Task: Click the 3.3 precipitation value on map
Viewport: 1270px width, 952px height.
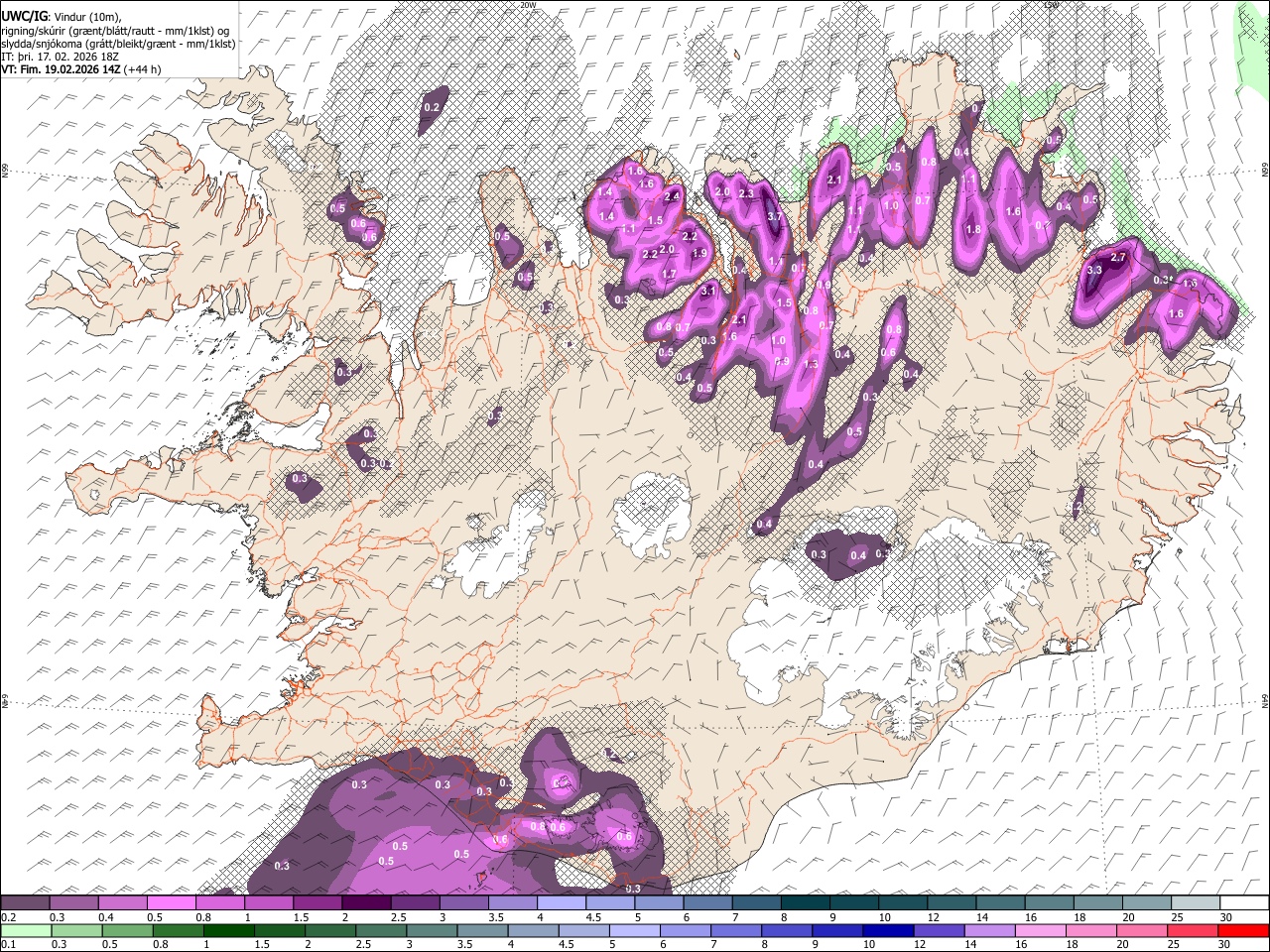Action: tap(1095, 270)
